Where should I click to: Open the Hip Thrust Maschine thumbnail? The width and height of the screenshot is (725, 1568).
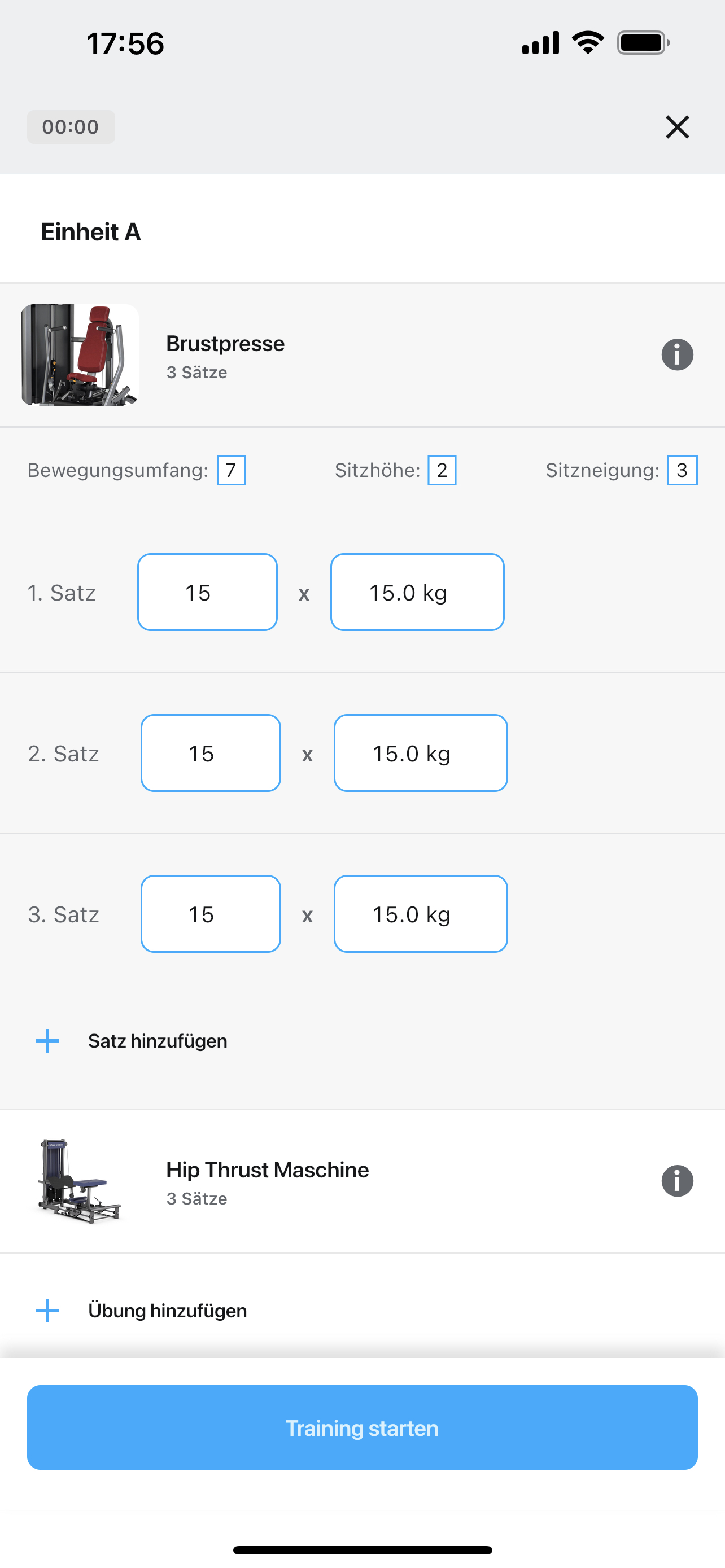click(x=80, y=1181)
